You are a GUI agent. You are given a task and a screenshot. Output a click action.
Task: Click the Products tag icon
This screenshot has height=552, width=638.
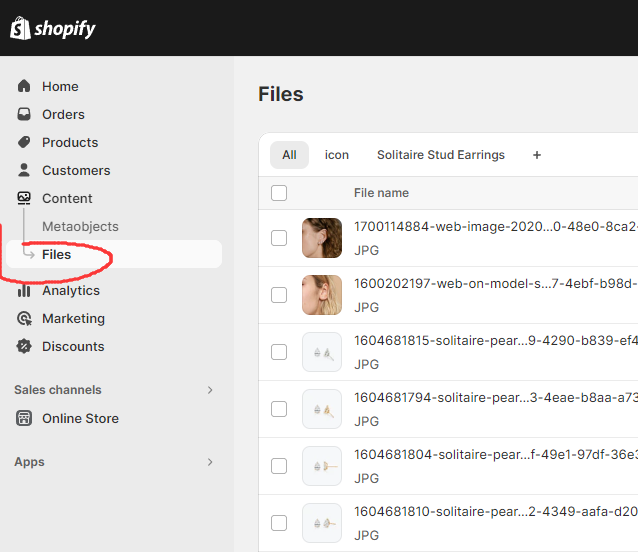[24, 142]
